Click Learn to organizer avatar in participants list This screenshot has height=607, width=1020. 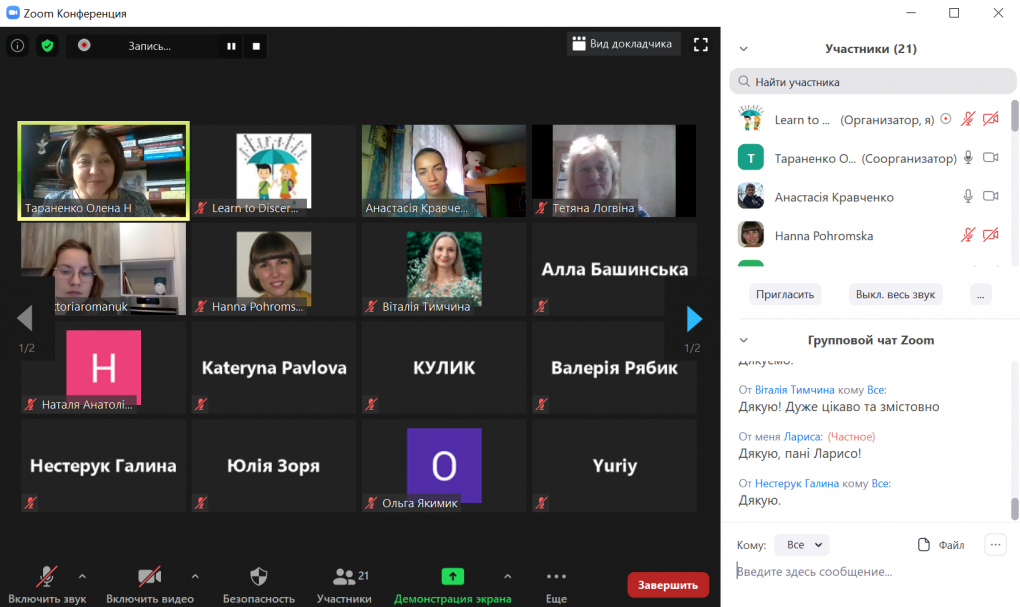[x=751, y=119]
